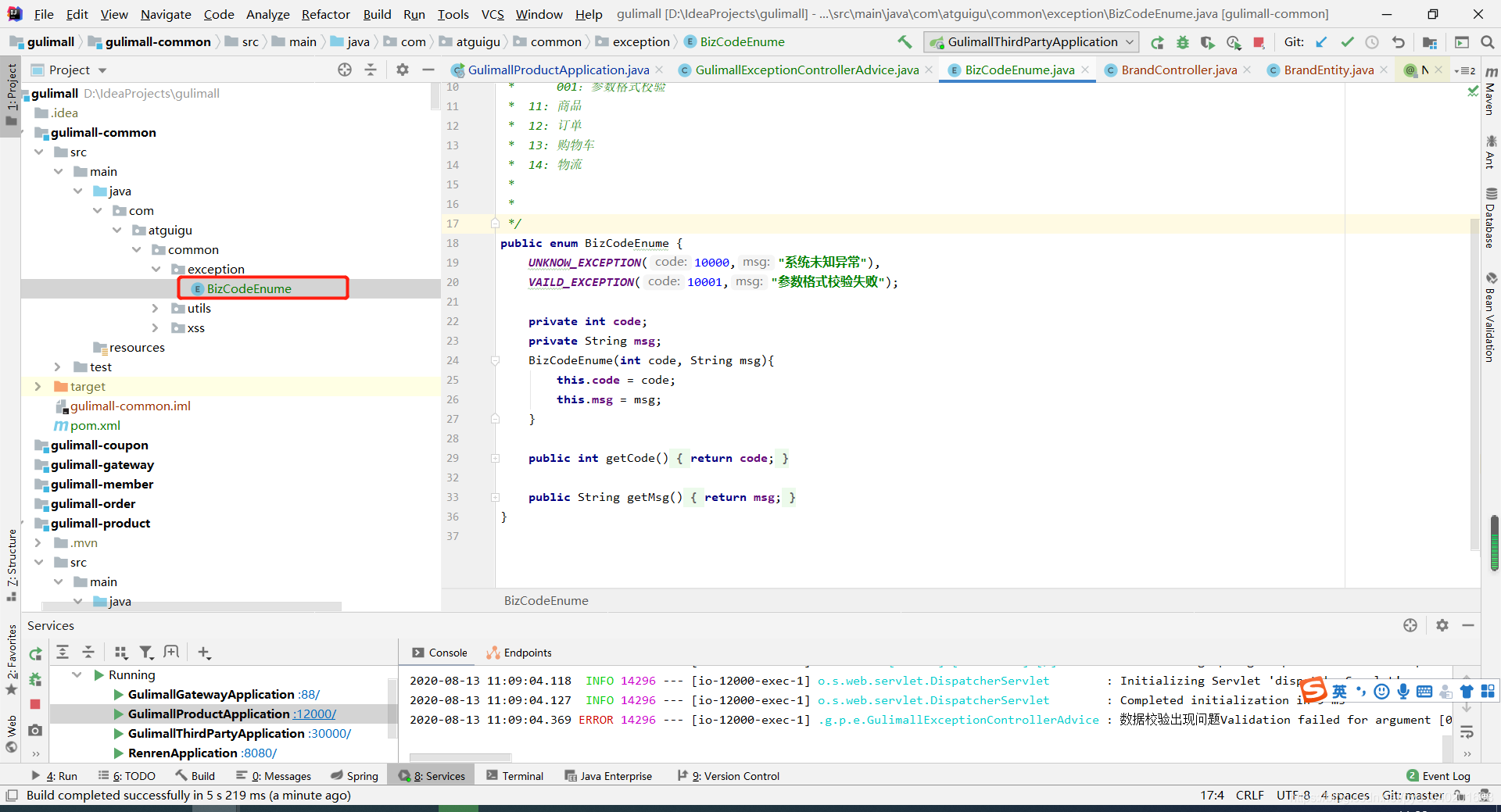This screenshot has width=1501, height=812.
Task: Click the Profiler run icon
Action: tap(1234, 42)
